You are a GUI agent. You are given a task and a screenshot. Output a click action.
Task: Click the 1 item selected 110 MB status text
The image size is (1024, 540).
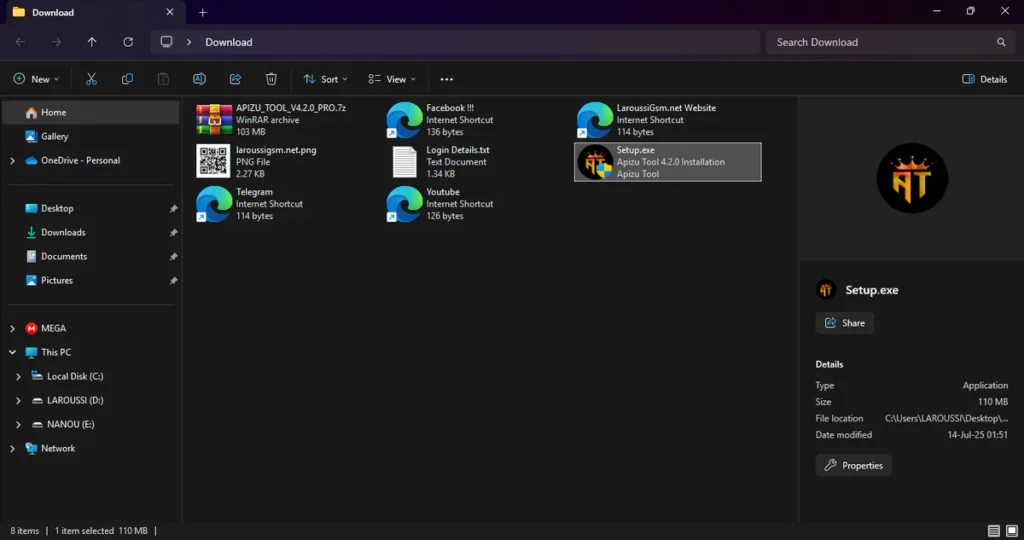[x=101, y=531]
